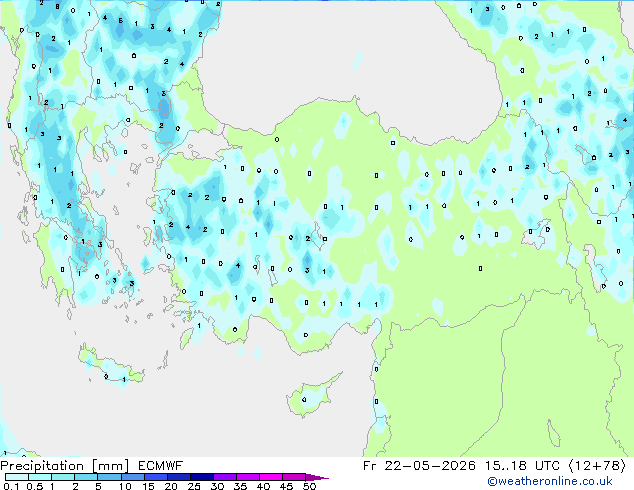Click the '15..18 UTC' time range
Viewport: 634px width, 490px height.
(x=522, y=466)
